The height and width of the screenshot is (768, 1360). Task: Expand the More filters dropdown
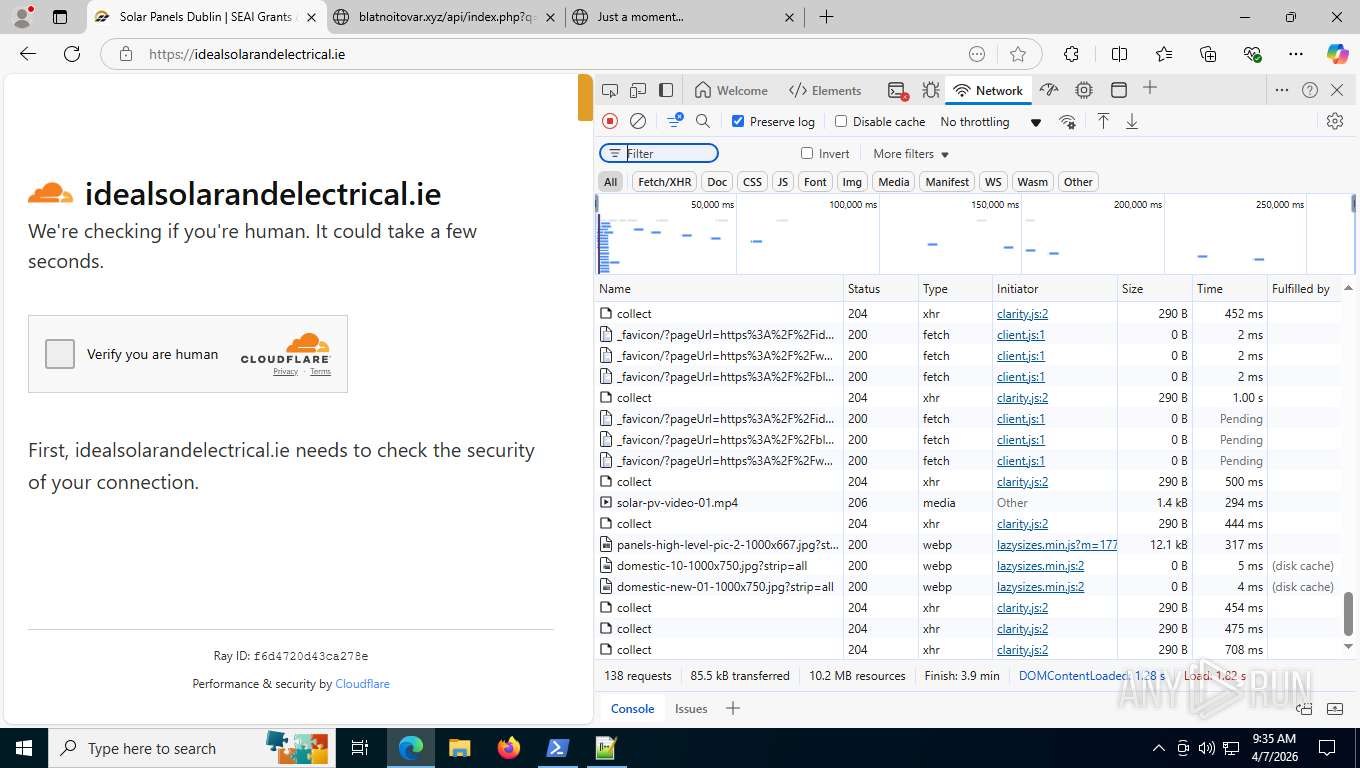[x=911, y=154]
